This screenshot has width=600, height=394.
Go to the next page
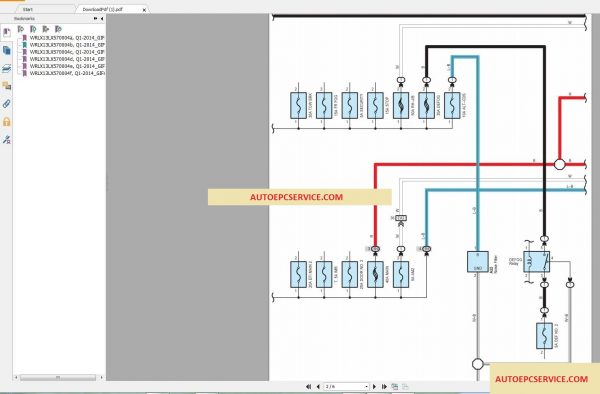click(x=375, y=387)
